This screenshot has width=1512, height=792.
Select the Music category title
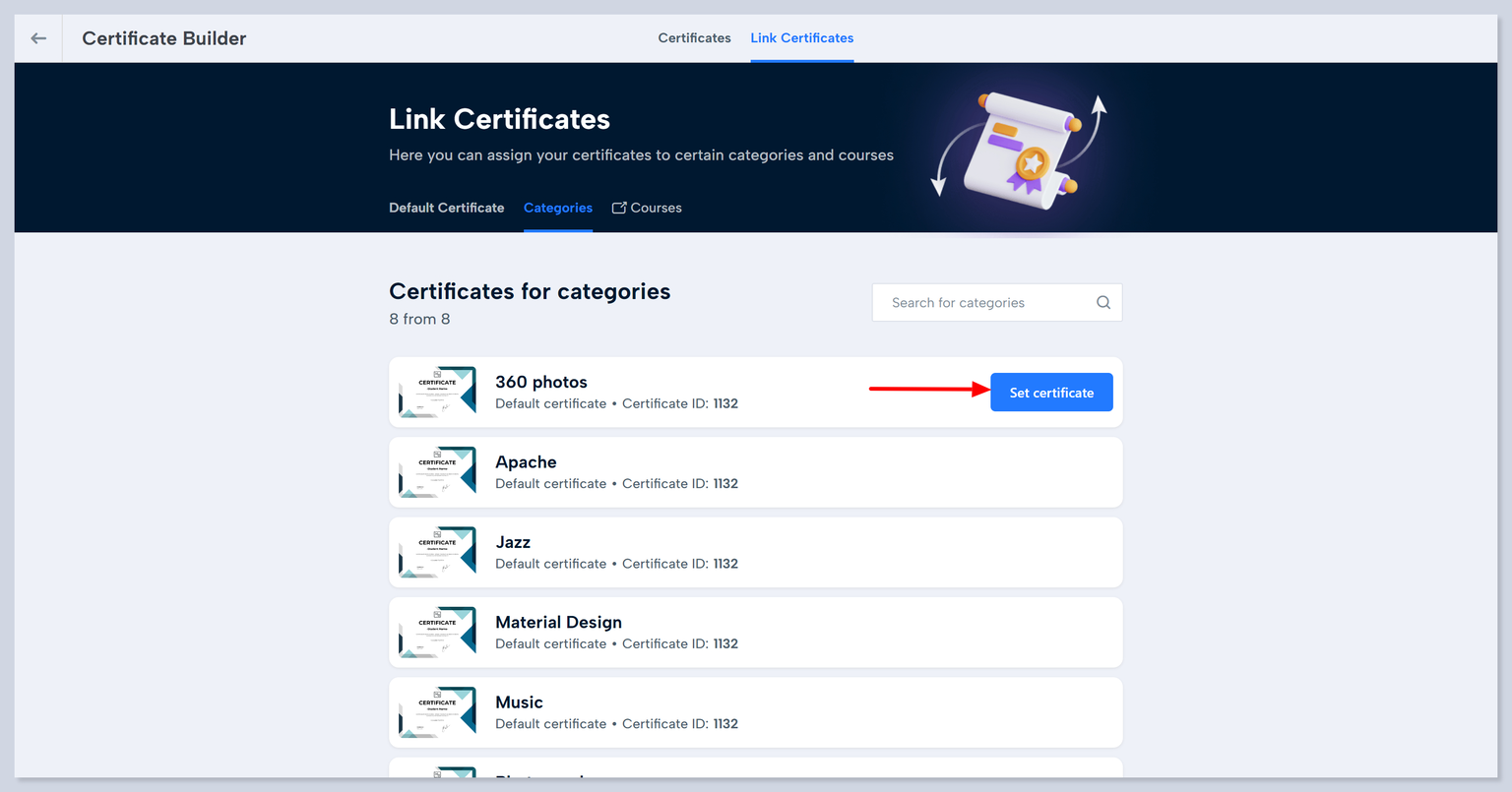pyautogui.click(x=519, y=702)
